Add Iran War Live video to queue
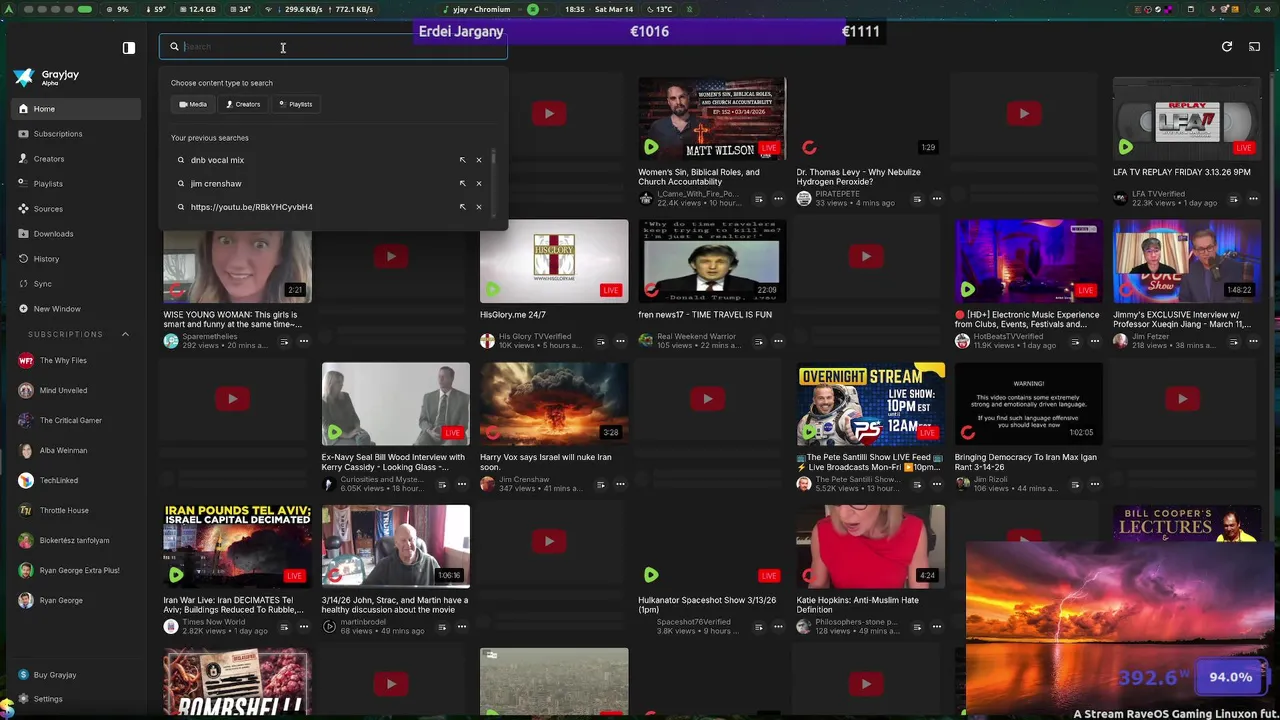This screenshot has height=720, width=1280. pos(284,627)
